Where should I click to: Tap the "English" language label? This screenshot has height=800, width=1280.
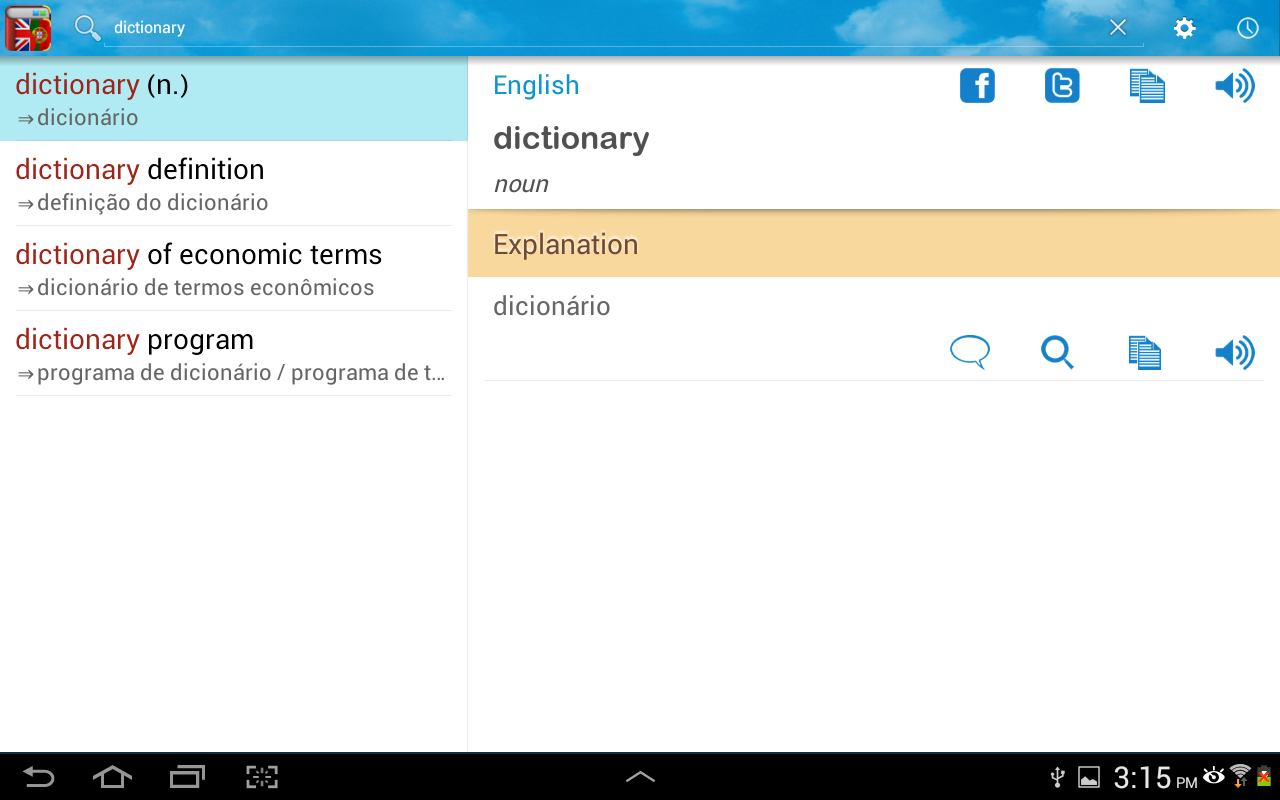536,85
